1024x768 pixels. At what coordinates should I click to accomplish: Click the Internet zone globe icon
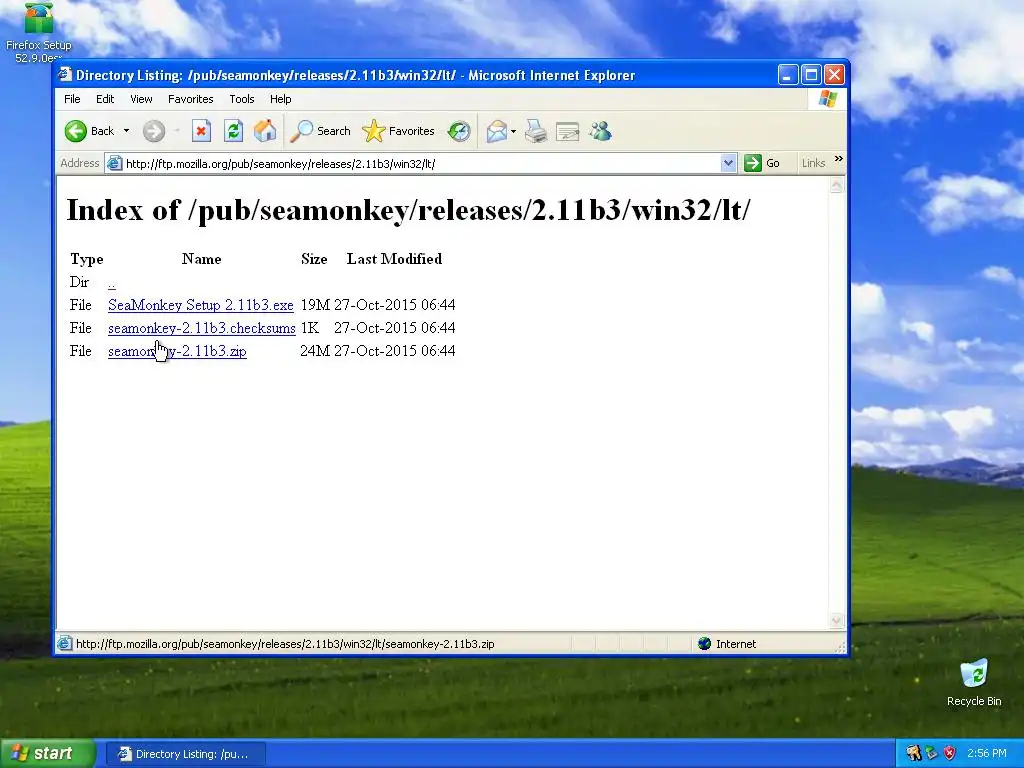click(704, 644)
